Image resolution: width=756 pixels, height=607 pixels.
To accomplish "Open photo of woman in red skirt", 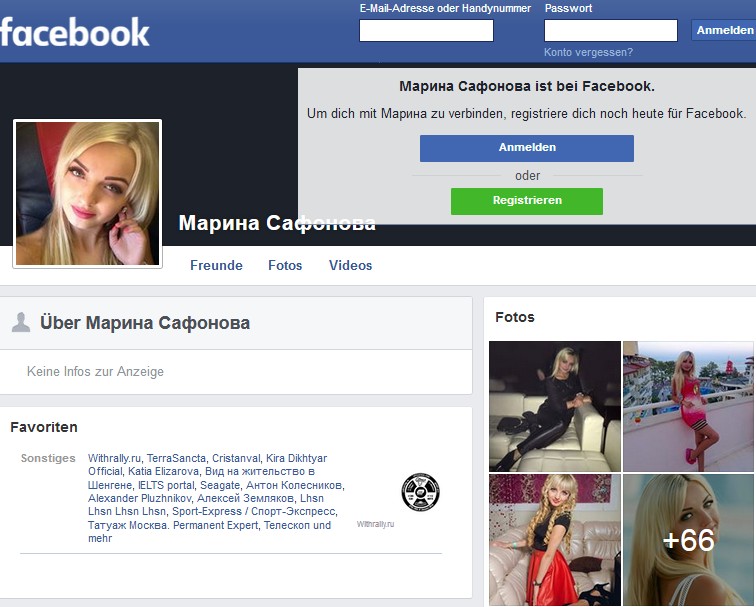I will 555,540.
